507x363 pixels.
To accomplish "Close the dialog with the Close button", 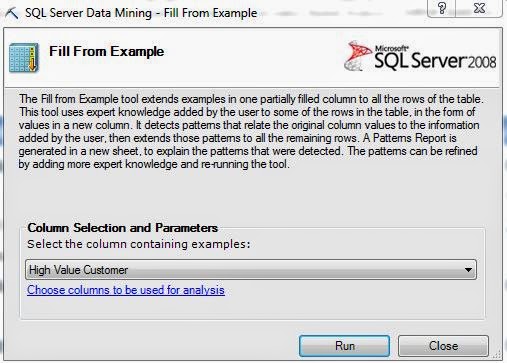I will point(443,346).
